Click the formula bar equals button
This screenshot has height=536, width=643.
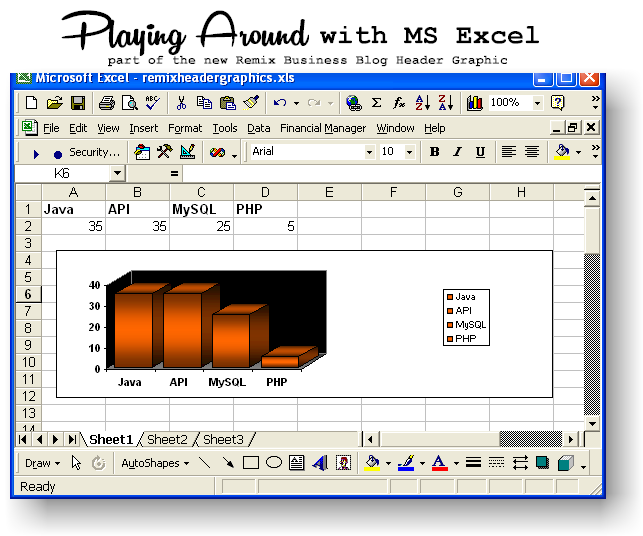[x=174, y=173]
